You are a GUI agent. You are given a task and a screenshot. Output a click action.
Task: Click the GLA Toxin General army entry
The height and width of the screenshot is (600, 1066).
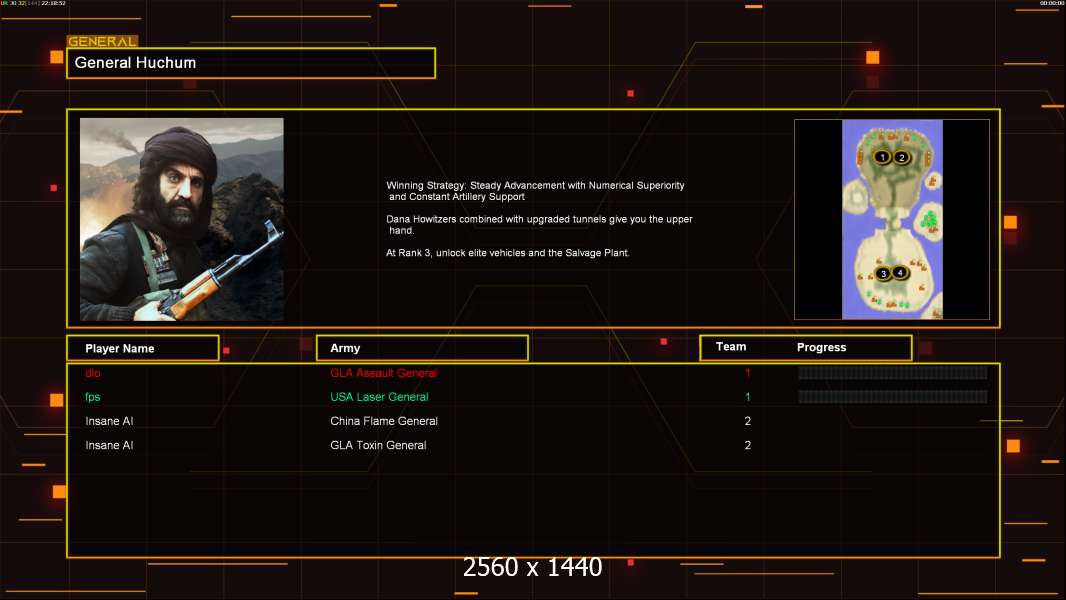[x=378, y=445]
